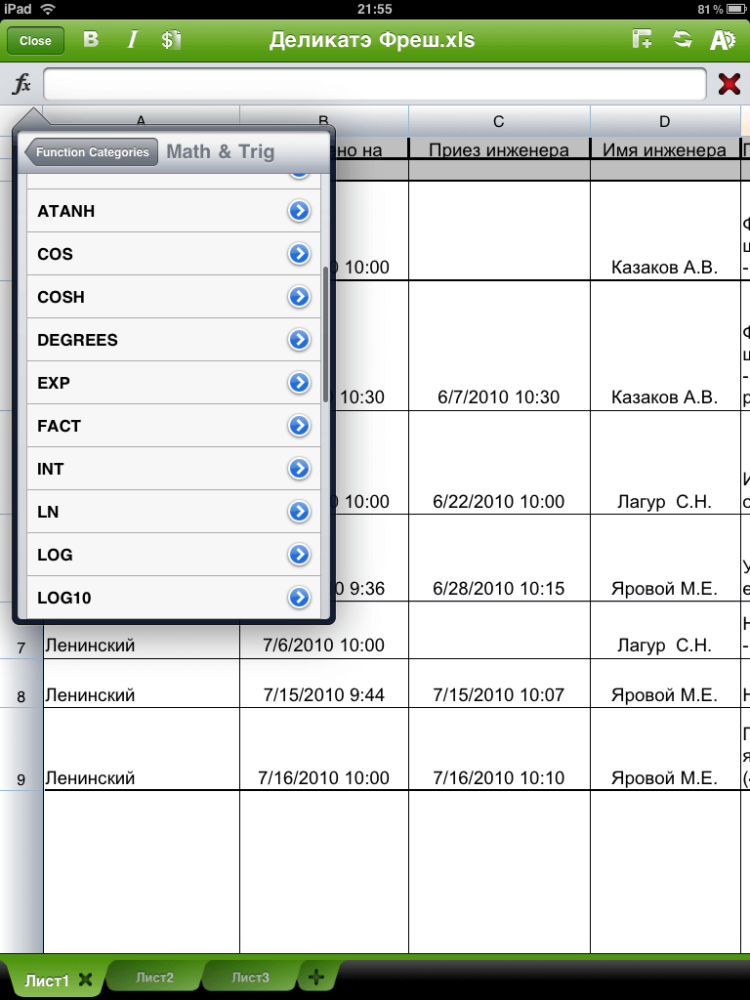This screenshot has width=750, height=1000.
Task: Open details arrow for LOG
Action: 298,555
